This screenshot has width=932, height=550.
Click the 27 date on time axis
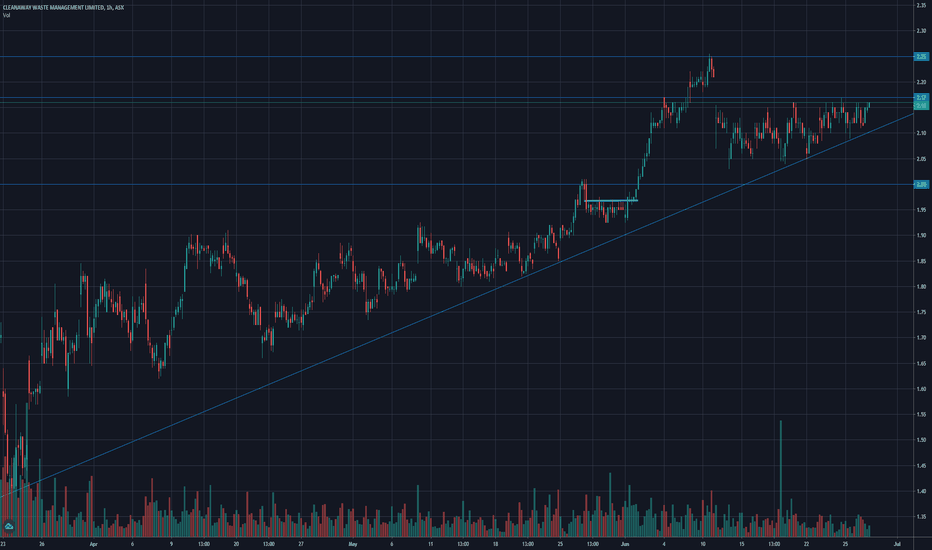301,544
